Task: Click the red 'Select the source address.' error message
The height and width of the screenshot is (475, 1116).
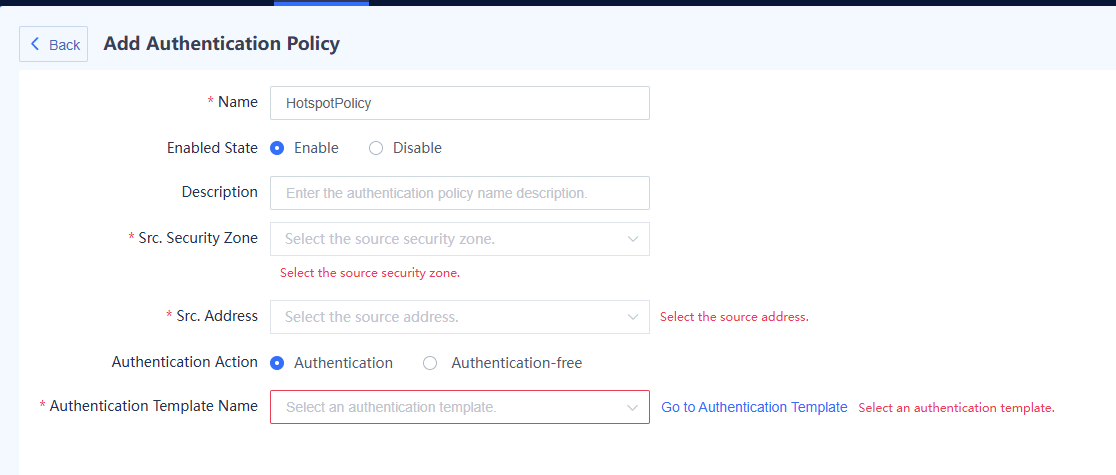Action: point(734,317)
